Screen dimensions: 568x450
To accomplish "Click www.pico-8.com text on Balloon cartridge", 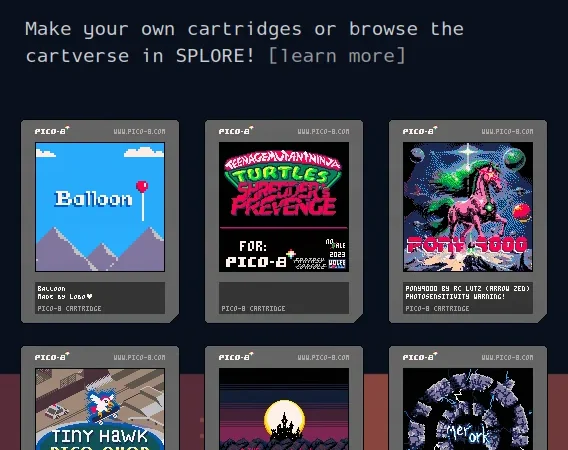I will tap(139, 132).
